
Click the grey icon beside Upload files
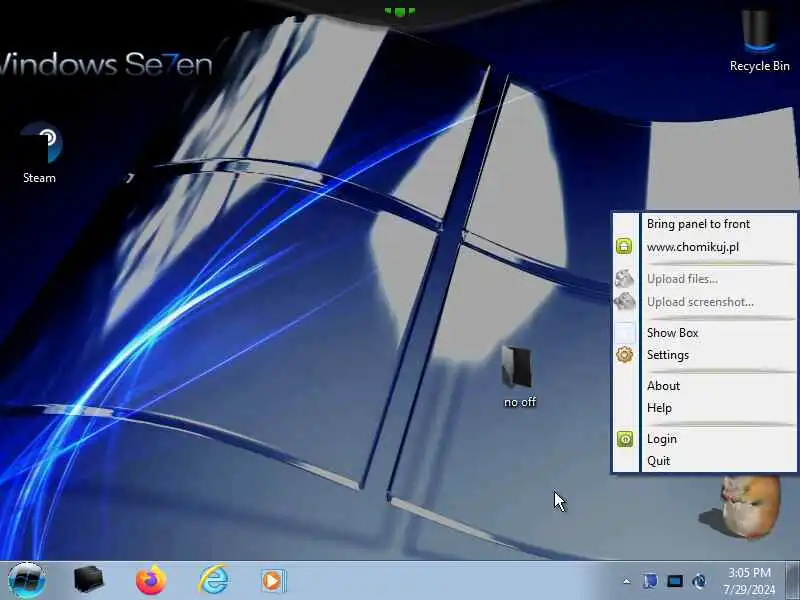point(624,279)
